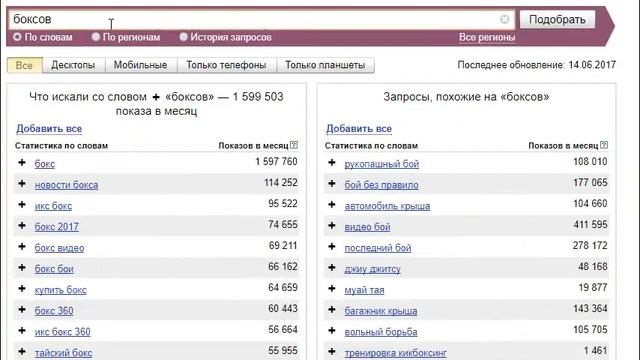
Task: Open the 'рукопашный бой' keyword link
Action: coord(382,164)
